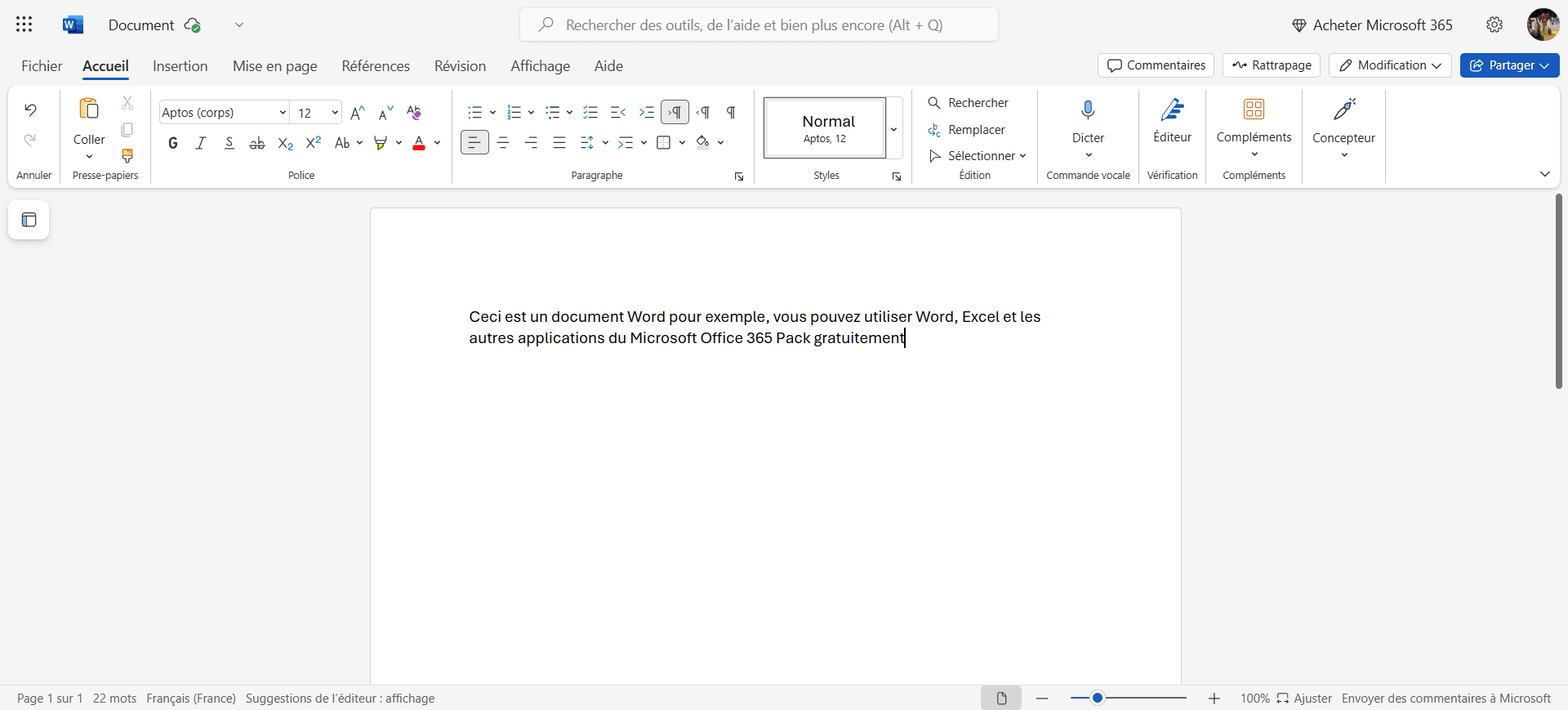Image resolution: width=1568 pixels, height=710 pixels.
Task: Expand the Styles gallery arrow
Action: click(894, 128)
